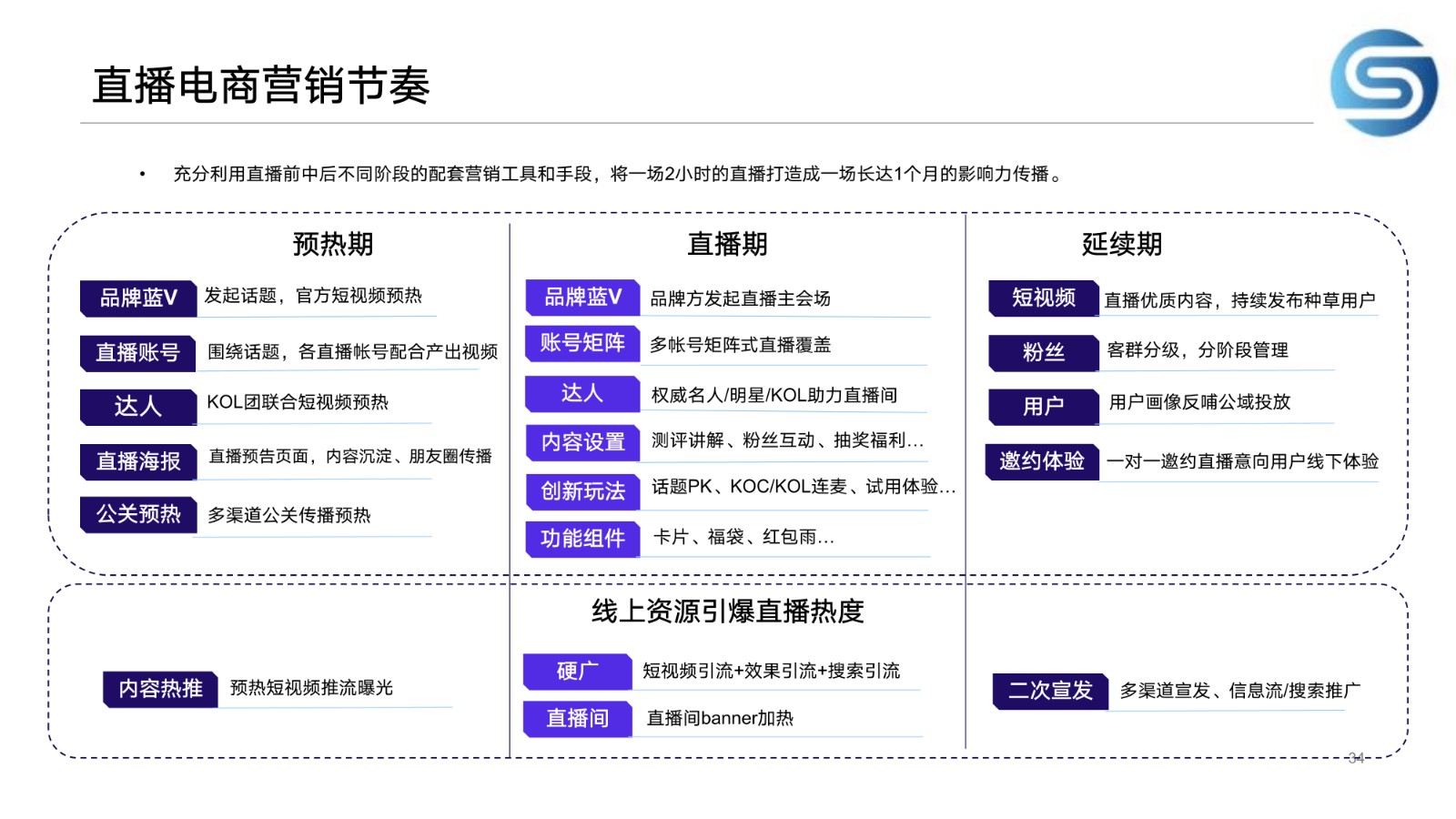Click the 粉丝 label box
Viewport: 1456px width, 819px height.
1044,353
